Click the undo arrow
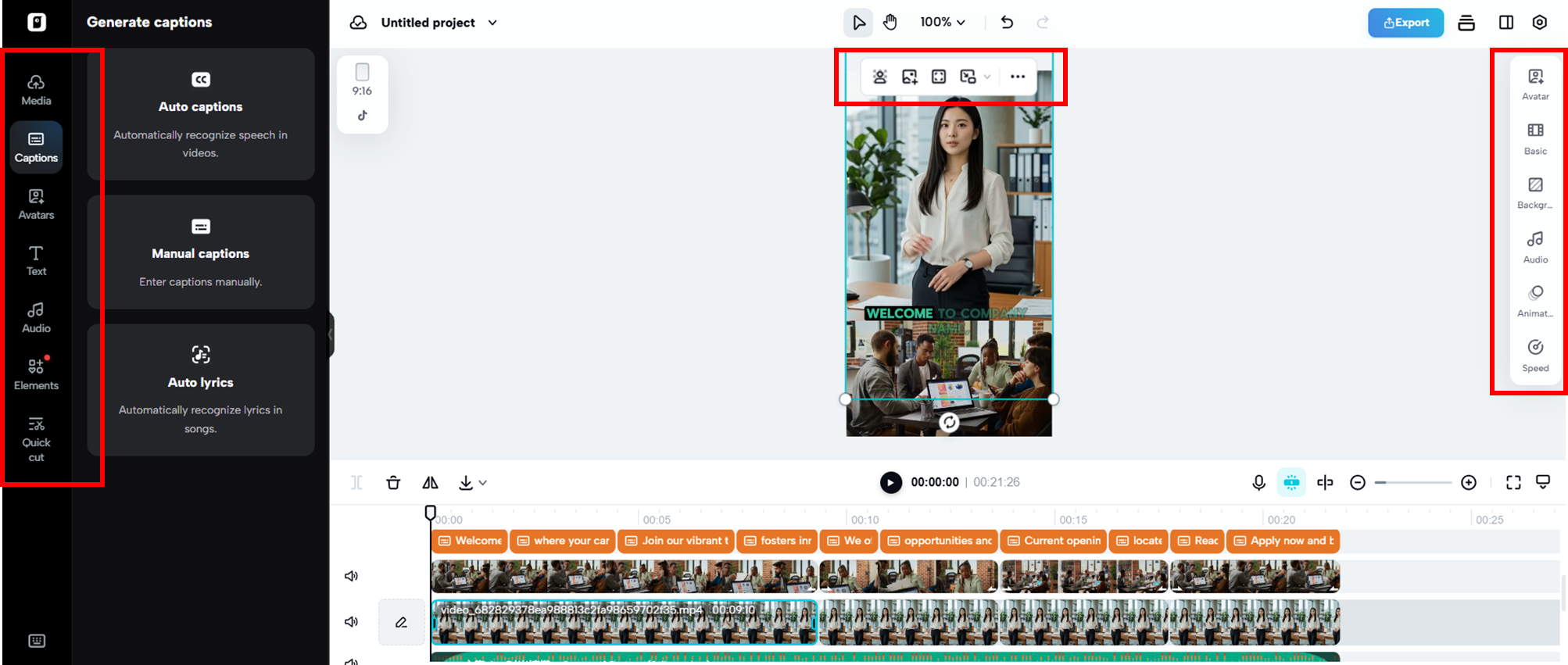1568x665 pixels. tap(1007, 23)
